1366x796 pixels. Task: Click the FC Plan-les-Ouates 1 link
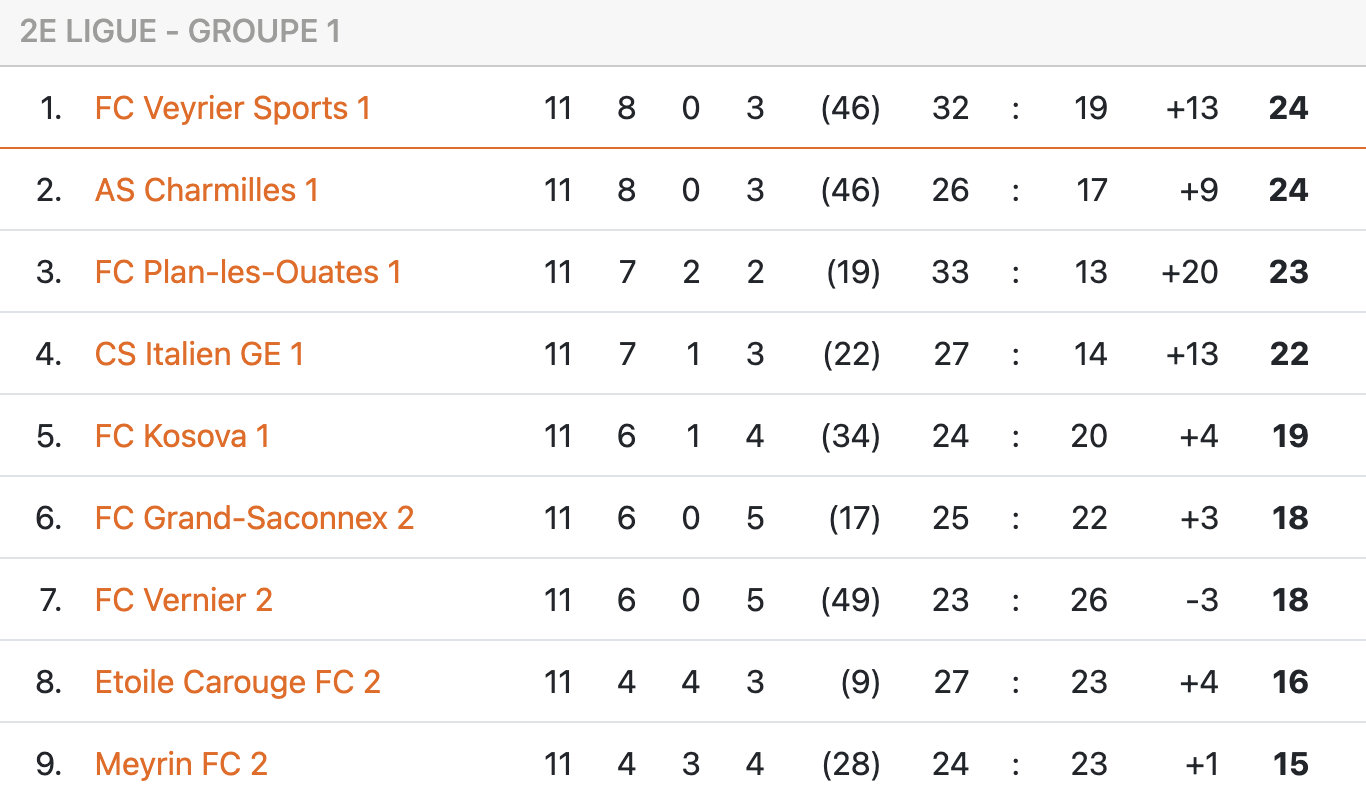247,272
